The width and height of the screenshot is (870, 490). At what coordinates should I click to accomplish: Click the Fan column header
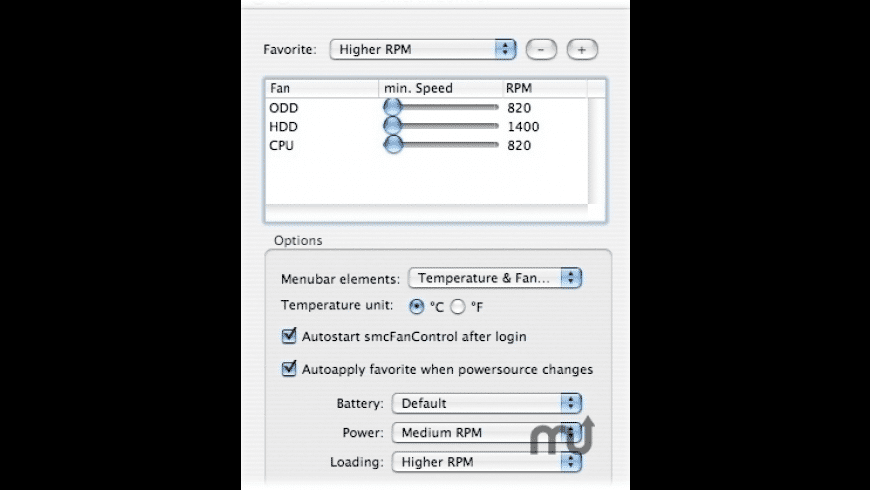322,88
